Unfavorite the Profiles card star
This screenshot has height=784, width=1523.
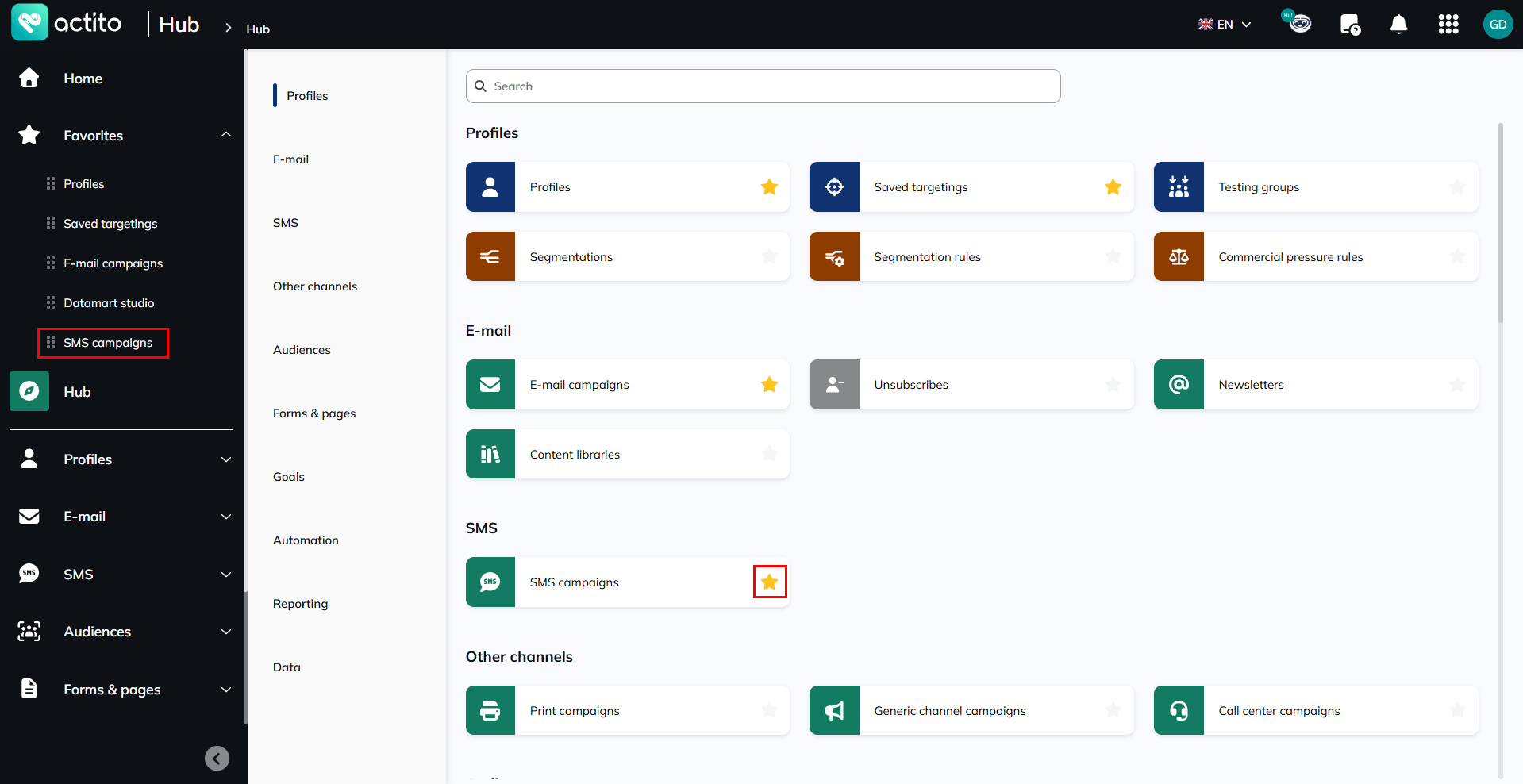(x=769, y=187)
